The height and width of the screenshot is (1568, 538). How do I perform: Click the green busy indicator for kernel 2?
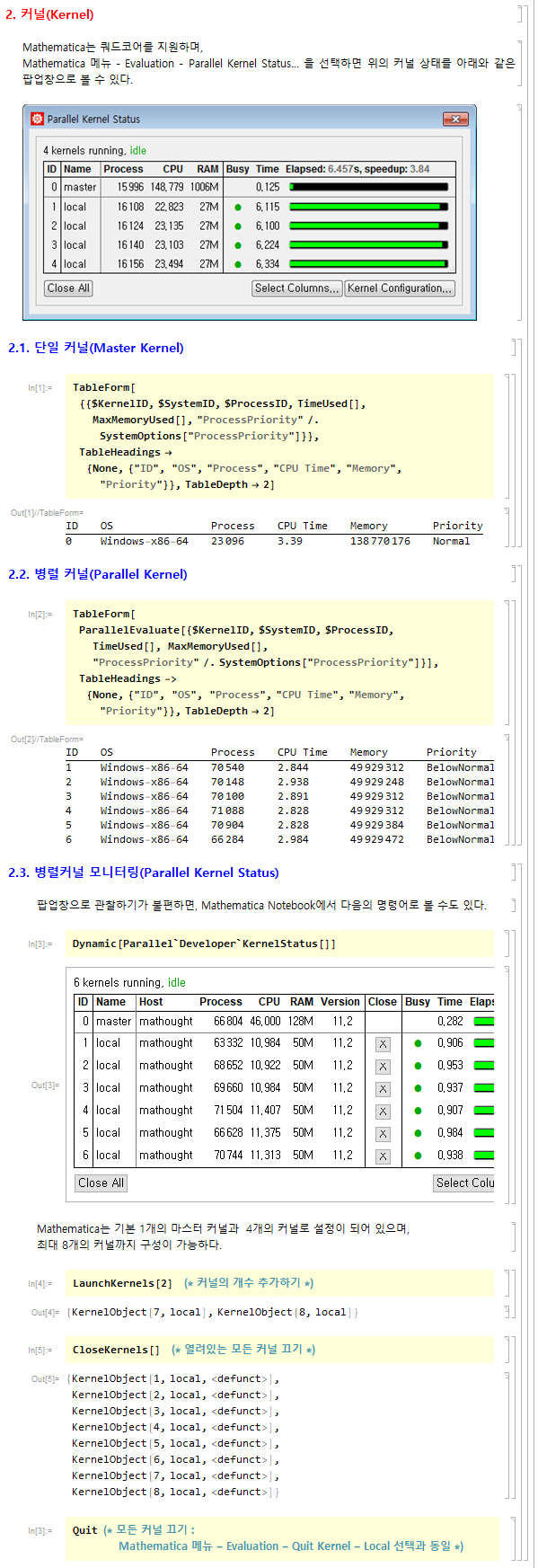238,226
